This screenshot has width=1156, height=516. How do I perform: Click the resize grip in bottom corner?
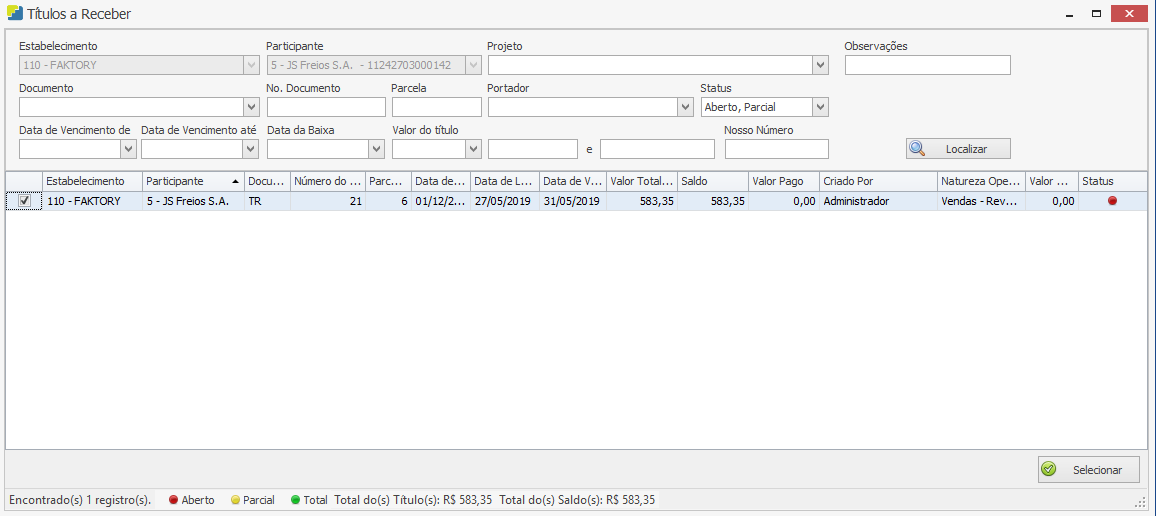pyautogui.click(x=1140, y=502)
